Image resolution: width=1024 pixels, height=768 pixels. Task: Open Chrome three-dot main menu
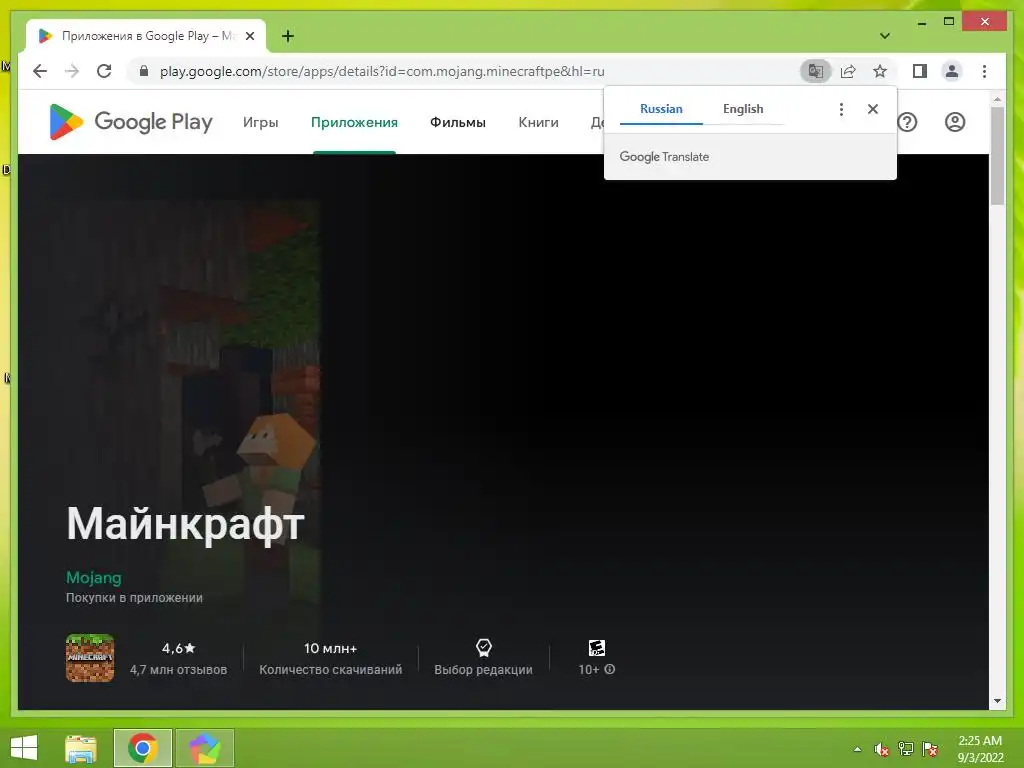click(x=984, y=71)
